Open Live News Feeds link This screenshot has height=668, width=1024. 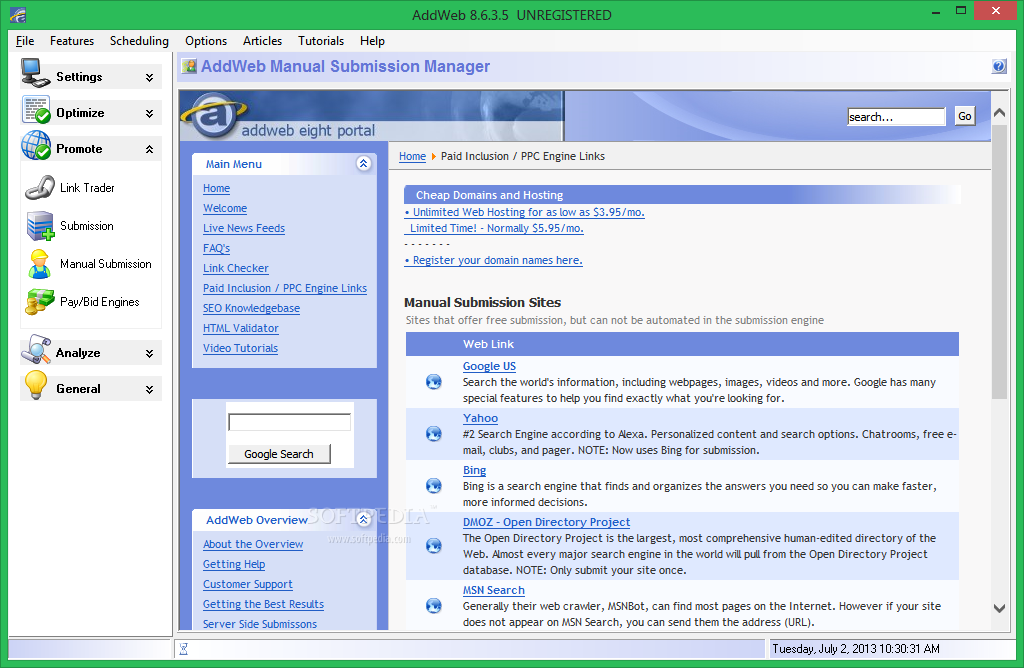tap(244, 228)
